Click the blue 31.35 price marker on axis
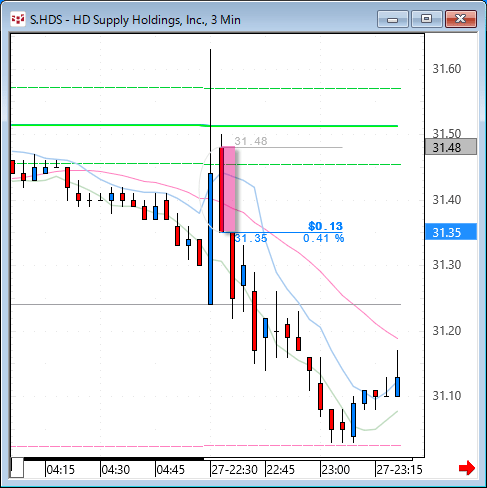Image resolution: width=487 pixels, height=488 pixels. [x=451, y=232]
